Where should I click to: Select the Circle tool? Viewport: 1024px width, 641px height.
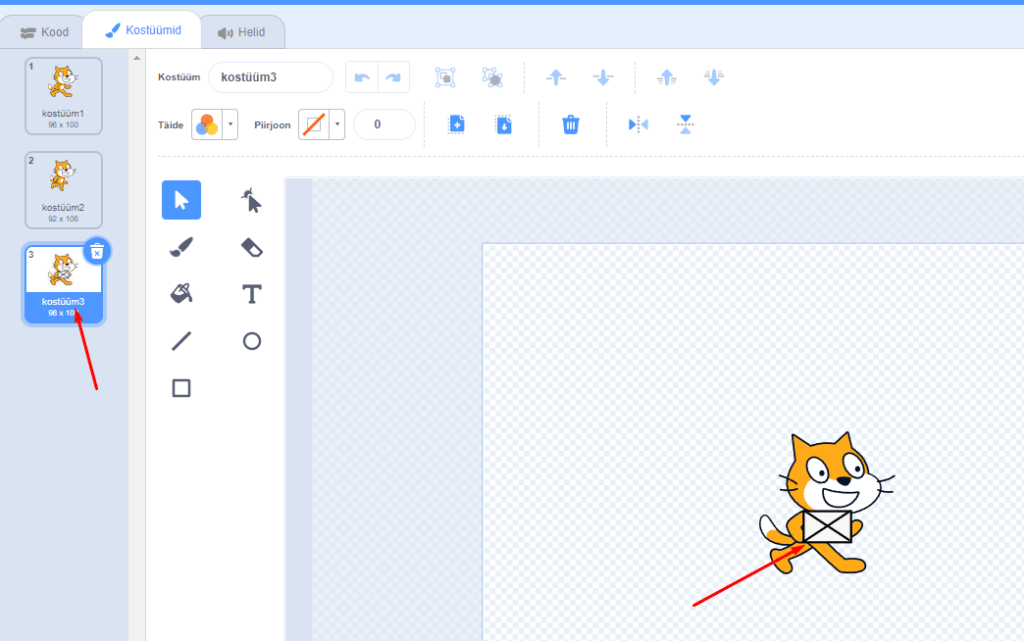tap(251, 341)
